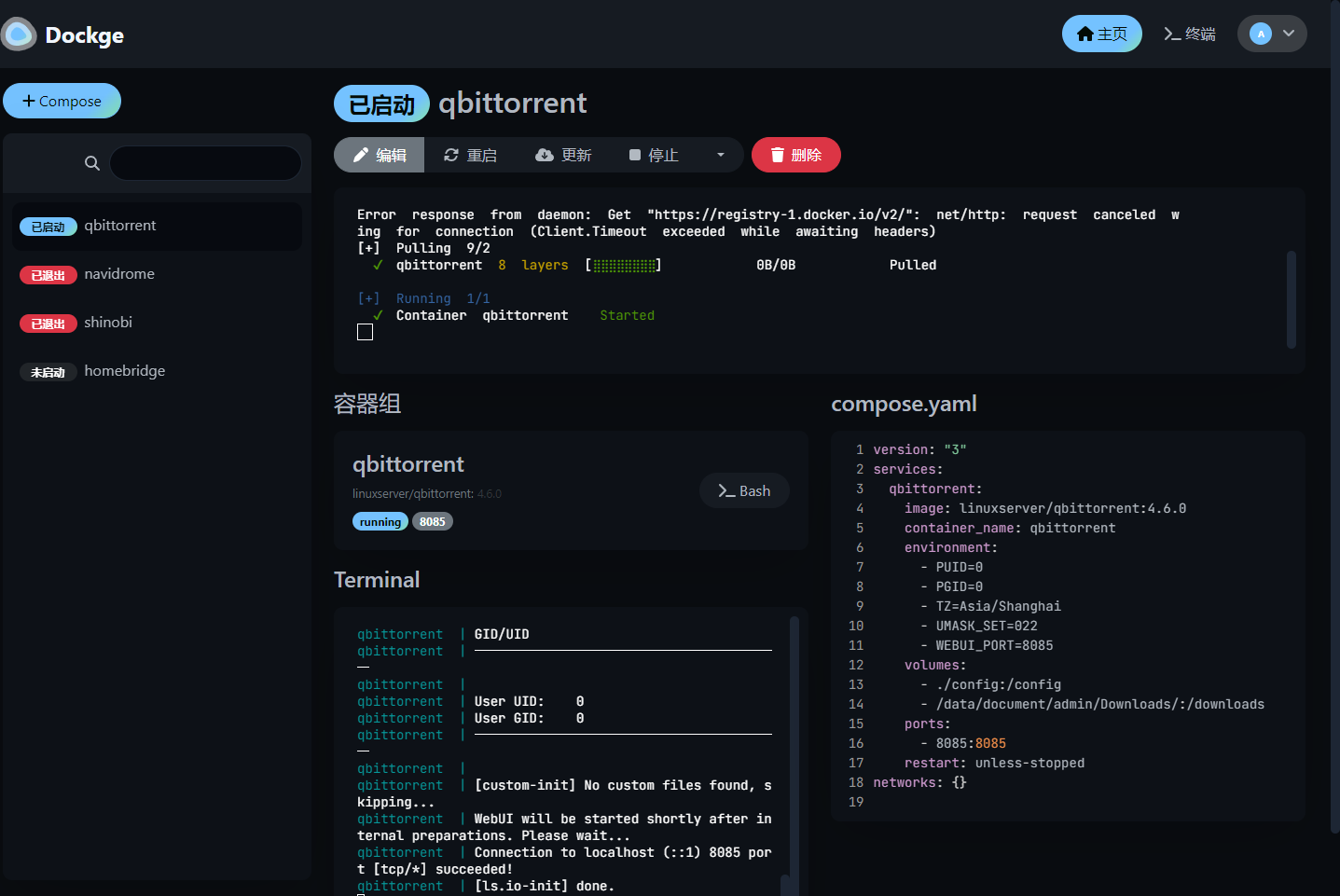The image size is (1340, 896).
Task: Click the 编辑 edit button
Action: pos(379,155)
